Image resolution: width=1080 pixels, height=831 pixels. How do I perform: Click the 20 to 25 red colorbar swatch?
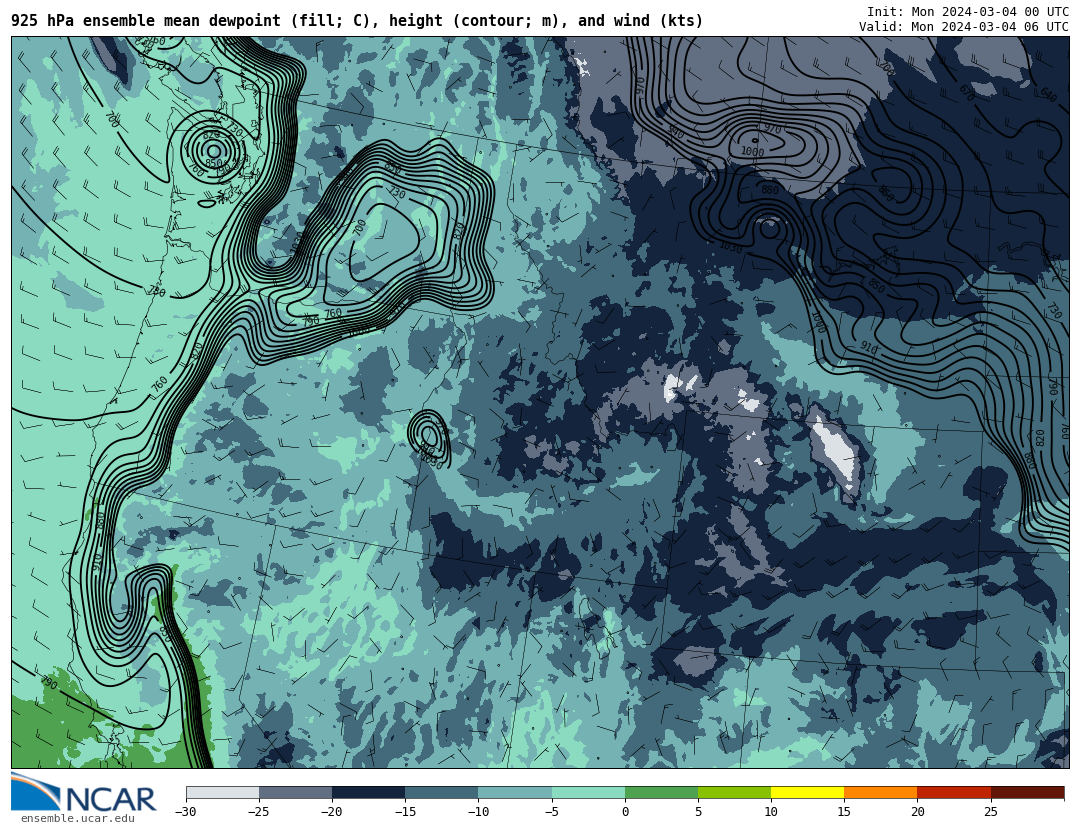(954, 792)
